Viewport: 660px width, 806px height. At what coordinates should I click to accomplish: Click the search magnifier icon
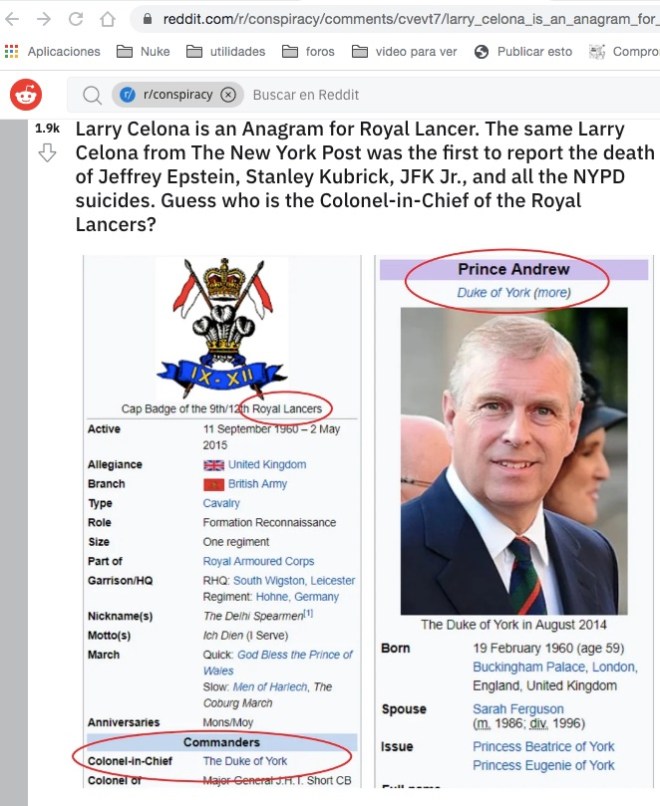click(92, 95)
